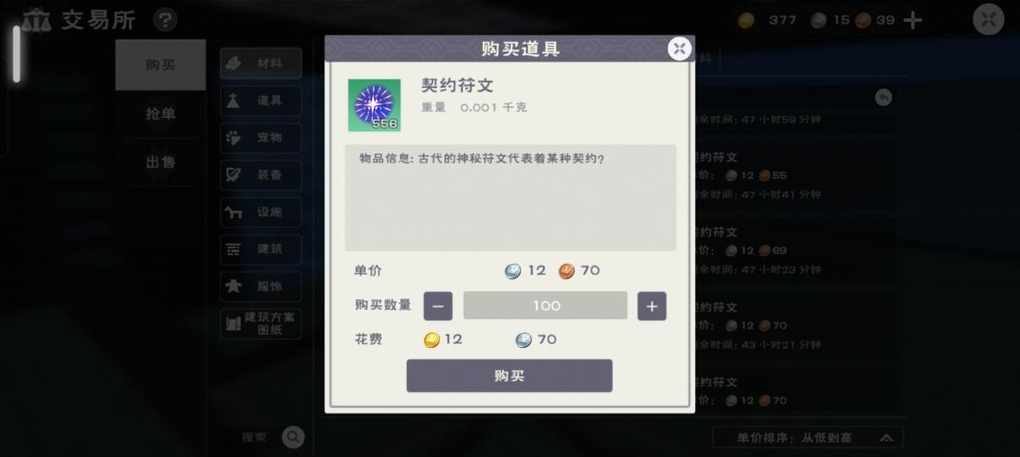The width and height of the screenshot is (1020, 457).
Task: Decrease purchase quantity with minus button
Action: [438, 306]
